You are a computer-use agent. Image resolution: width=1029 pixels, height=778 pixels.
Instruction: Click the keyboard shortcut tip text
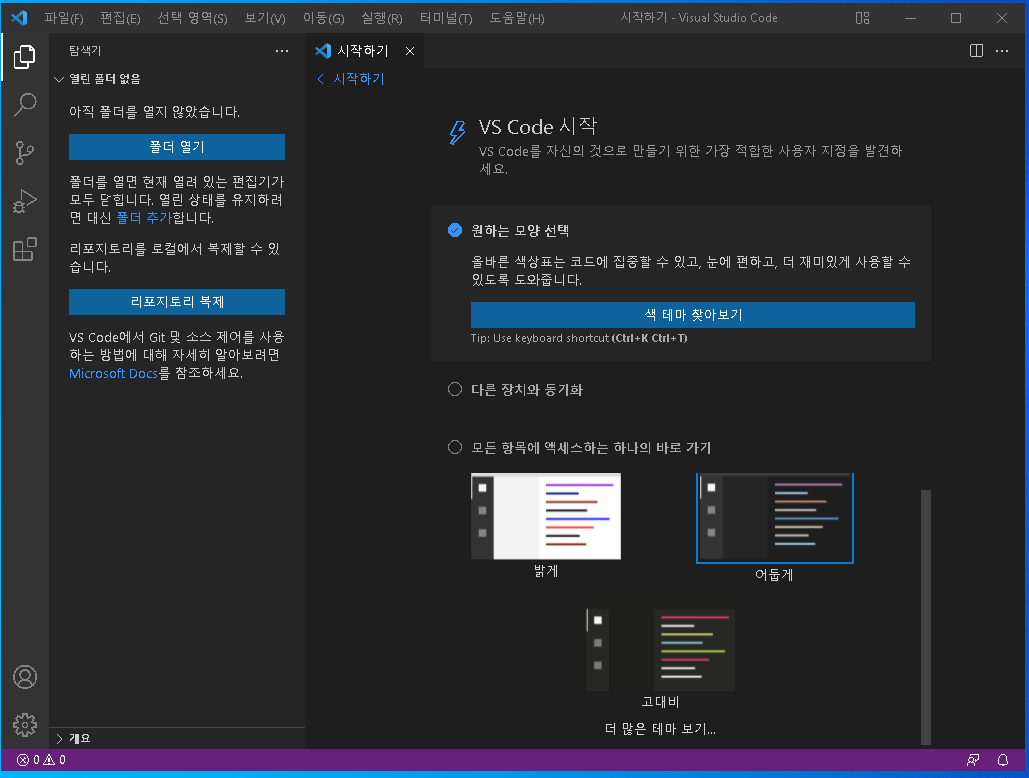tap(579, 338)
